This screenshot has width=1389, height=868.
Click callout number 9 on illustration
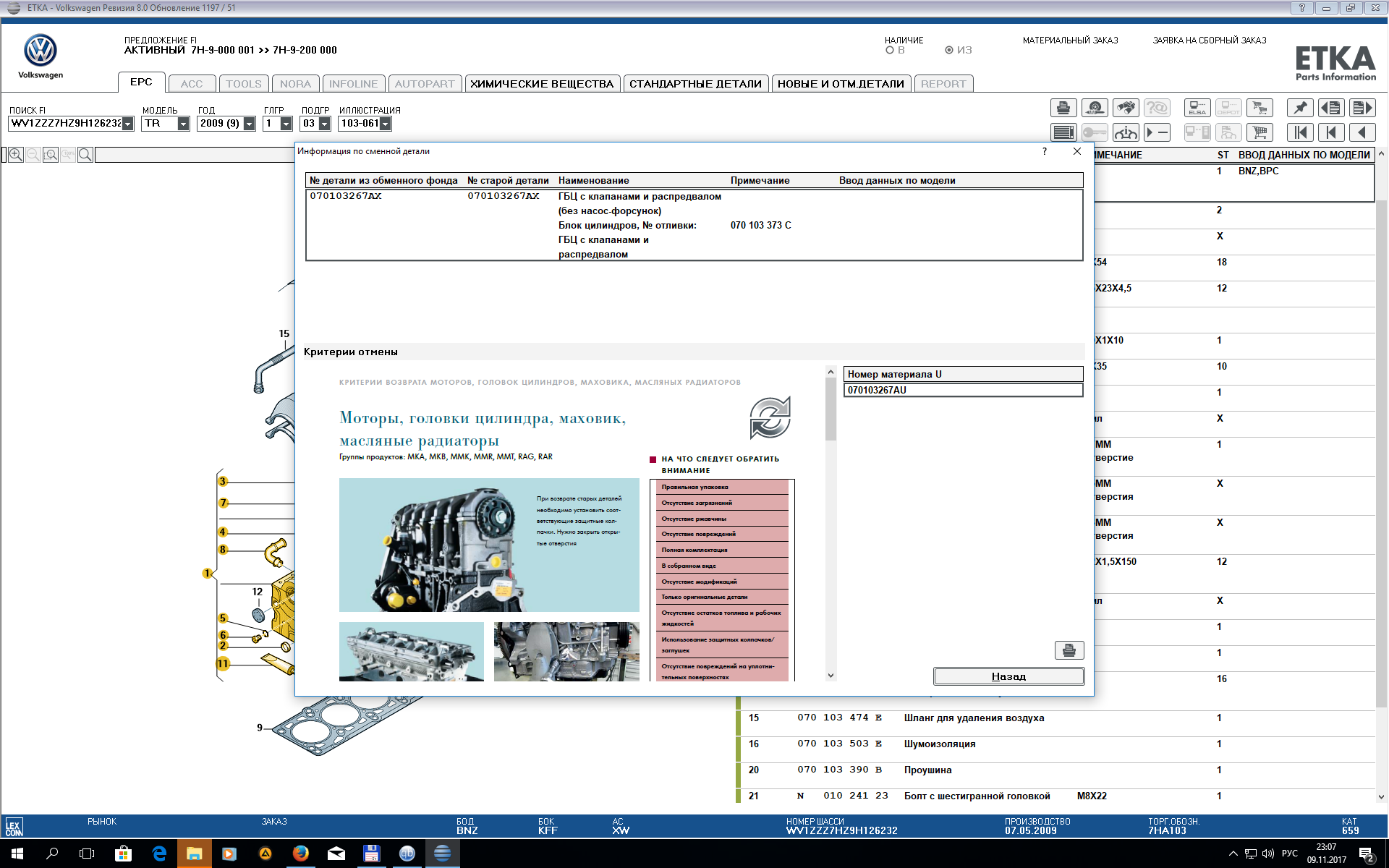(x=260, y=728)
